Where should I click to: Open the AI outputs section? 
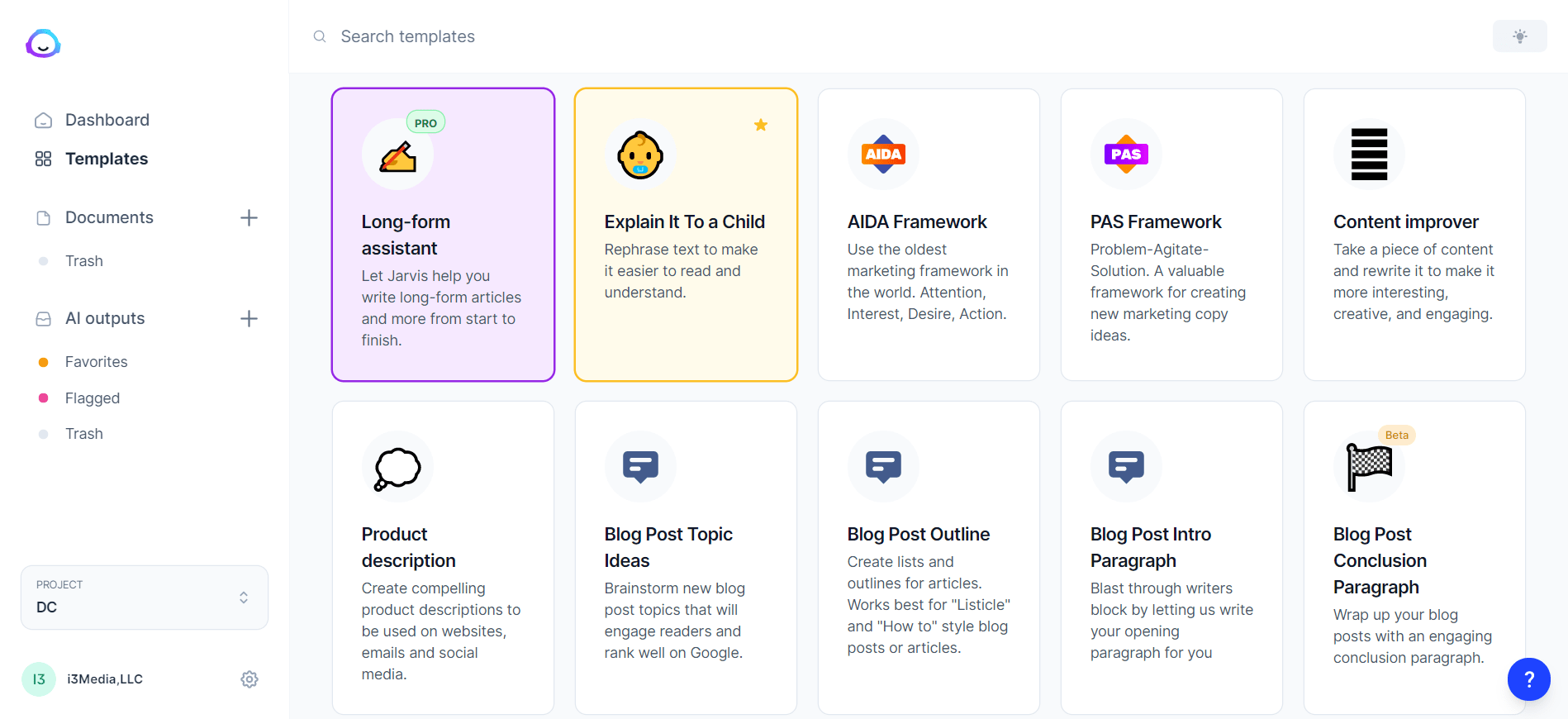click(105, 318)
